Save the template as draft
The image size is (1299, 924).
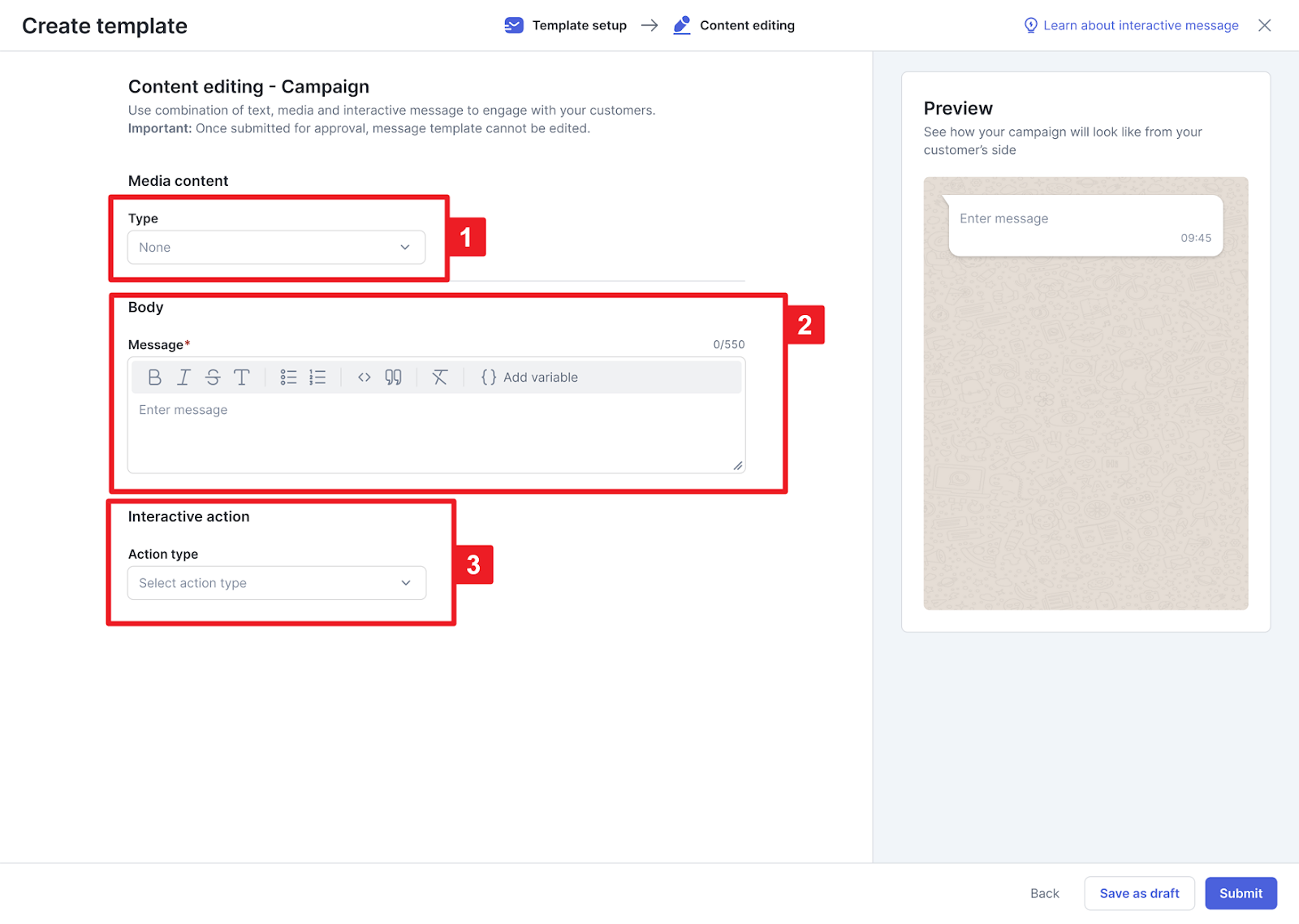tap(1139, 893)
